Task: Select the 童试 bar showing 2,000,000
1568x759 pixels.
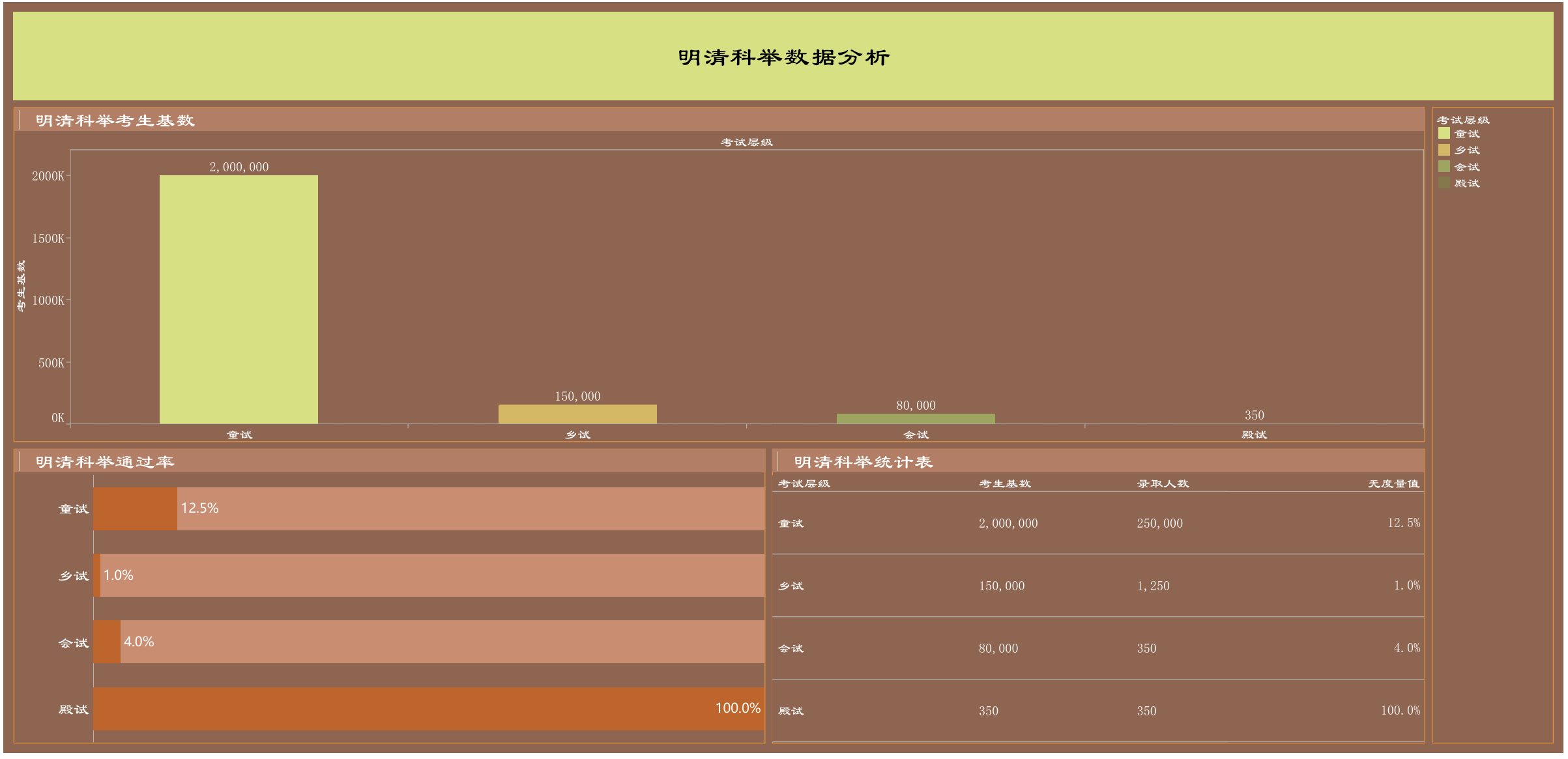Action: coord(239,300)
